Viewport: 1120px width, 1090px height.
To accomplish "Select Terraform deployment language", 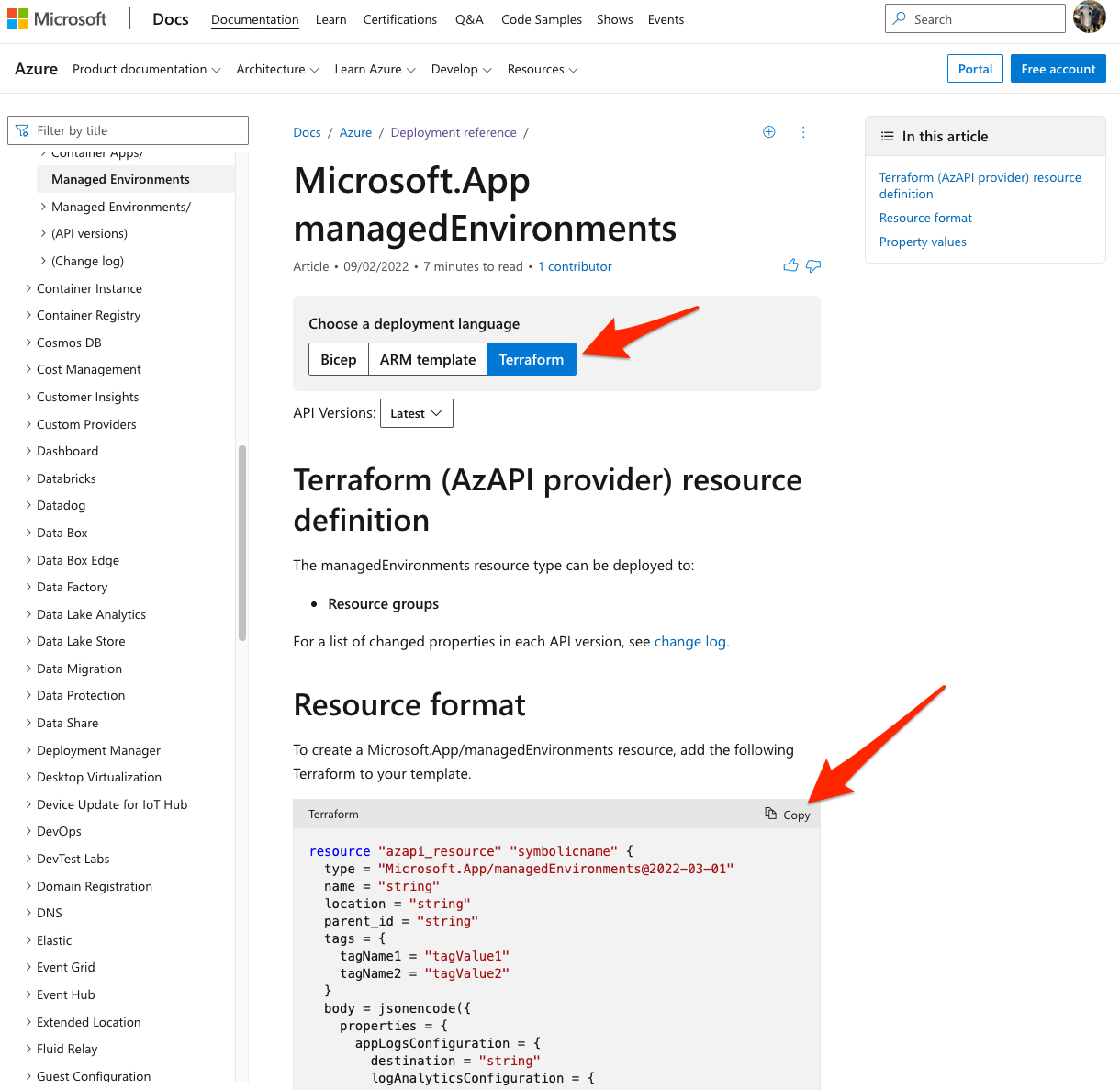I will tap(532, 359).
